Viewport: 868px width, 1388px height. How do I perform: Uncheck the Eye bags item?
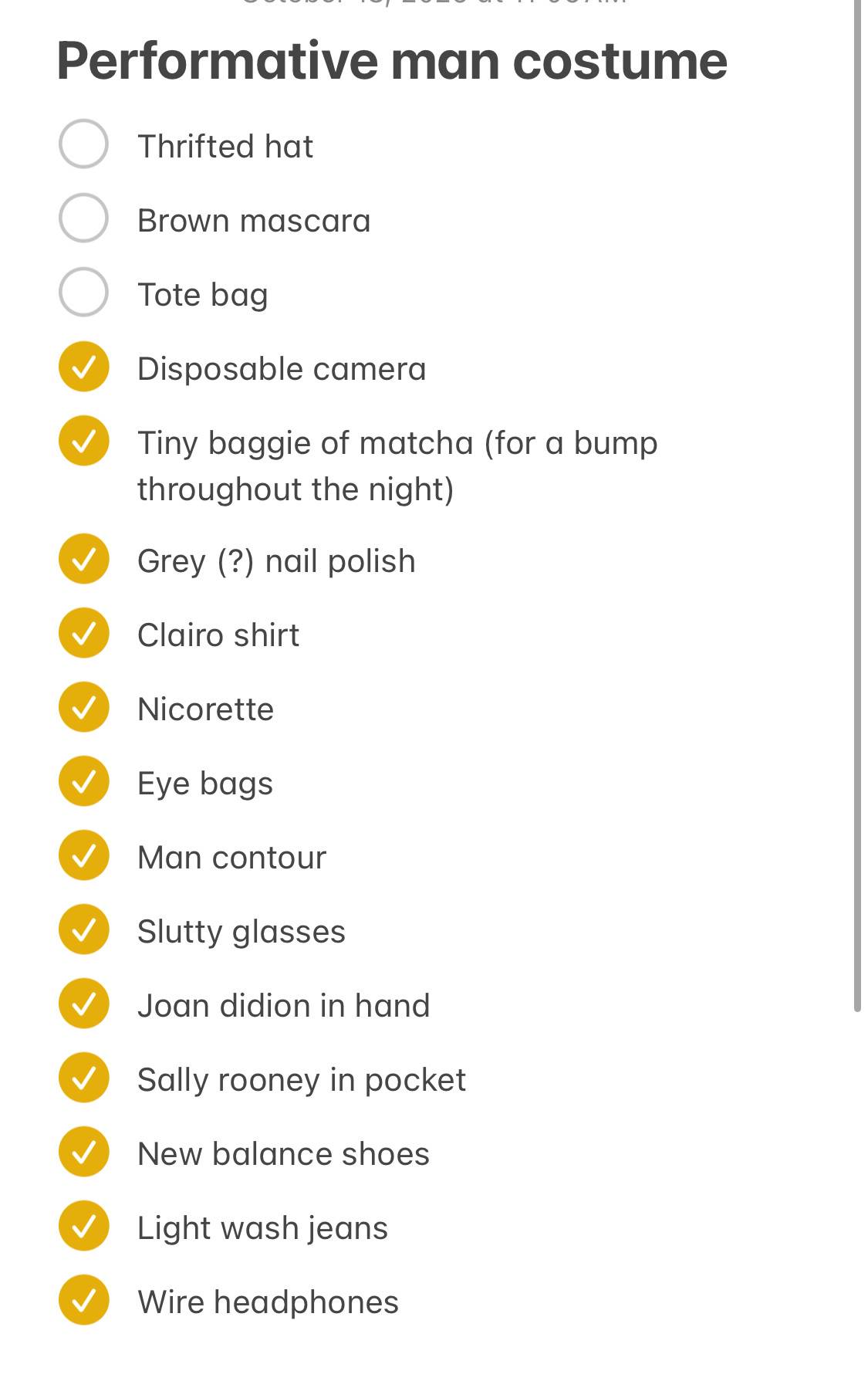coord(83,781)
